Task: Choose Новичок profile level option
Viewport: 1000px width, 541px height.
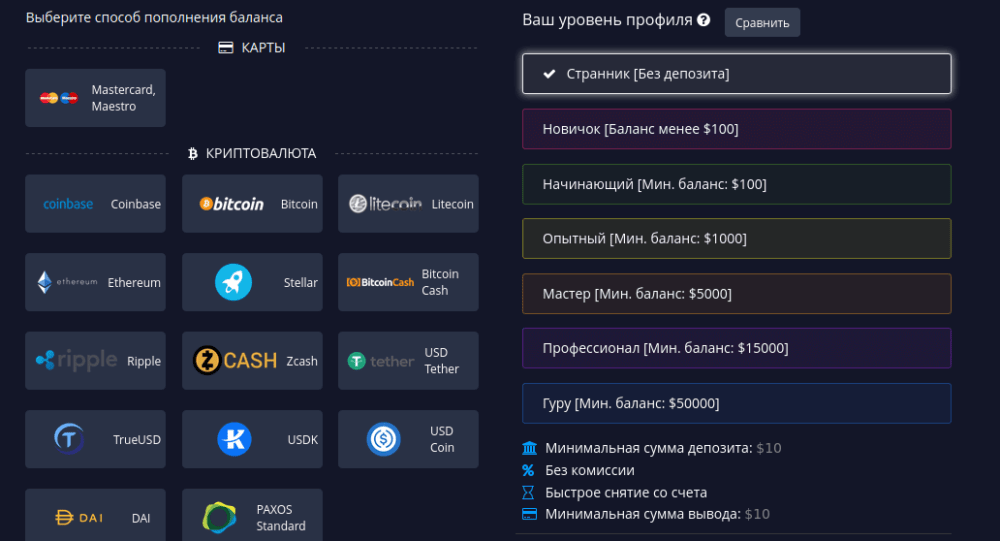Action: point(736,129)
